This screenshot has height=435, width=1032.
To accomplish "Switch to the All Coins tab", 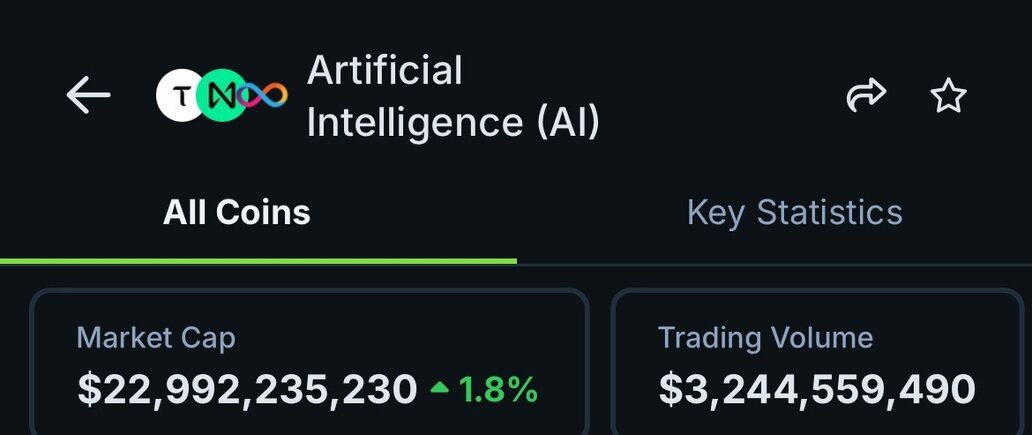I will [237, 212].
